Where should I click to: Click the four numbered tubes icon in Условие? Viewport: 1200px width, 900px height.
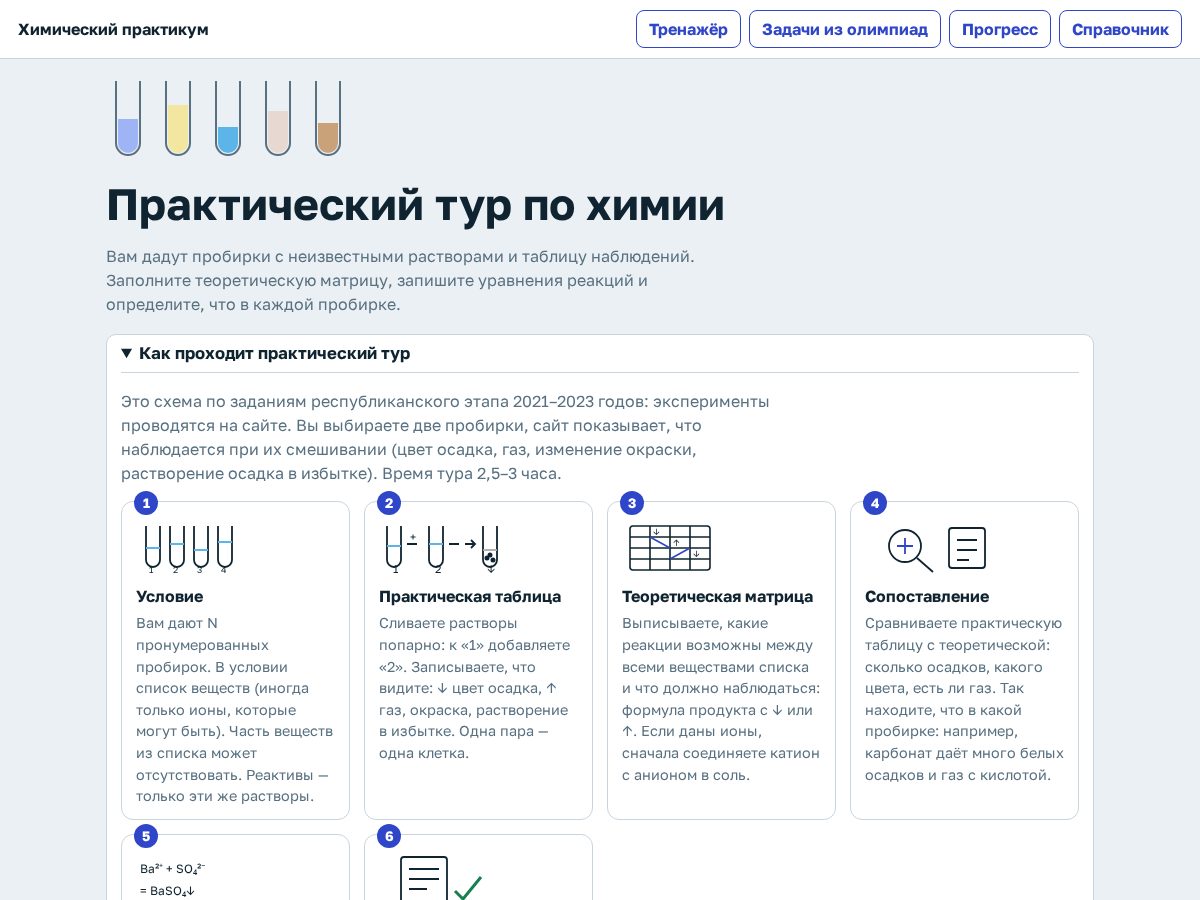pyautogui.click(x=188, y=549)
